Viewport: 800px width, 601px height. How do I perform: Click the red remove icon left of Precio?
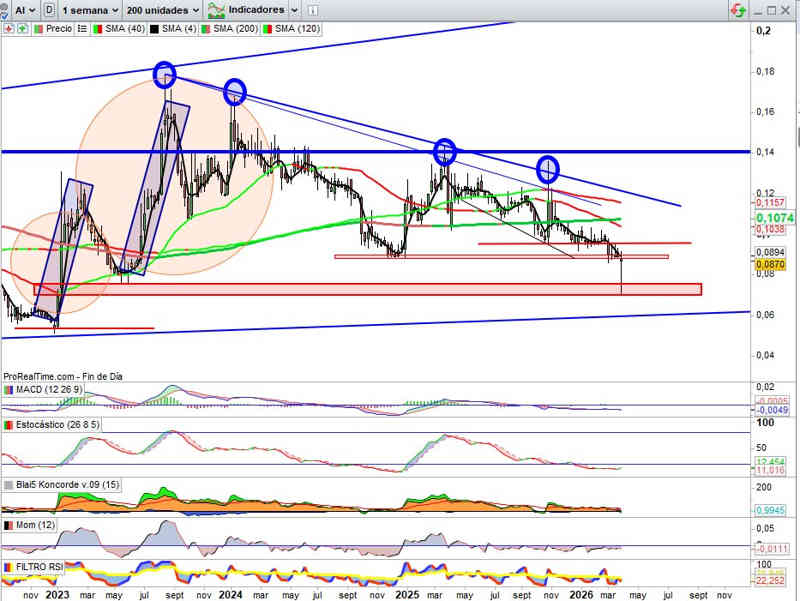coord(8,30)
